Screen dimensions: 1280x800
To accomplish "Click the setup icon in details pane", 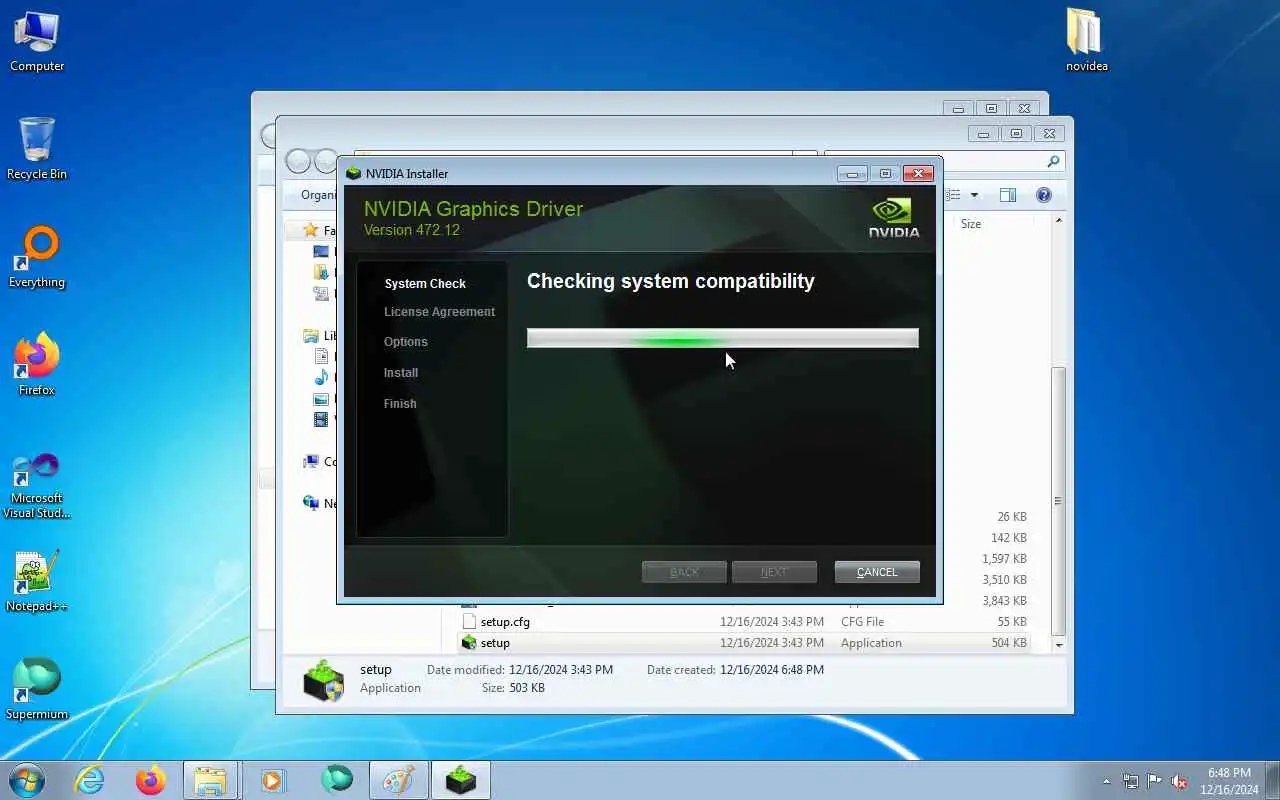I will pyautogui.click(x=323, y=680).
